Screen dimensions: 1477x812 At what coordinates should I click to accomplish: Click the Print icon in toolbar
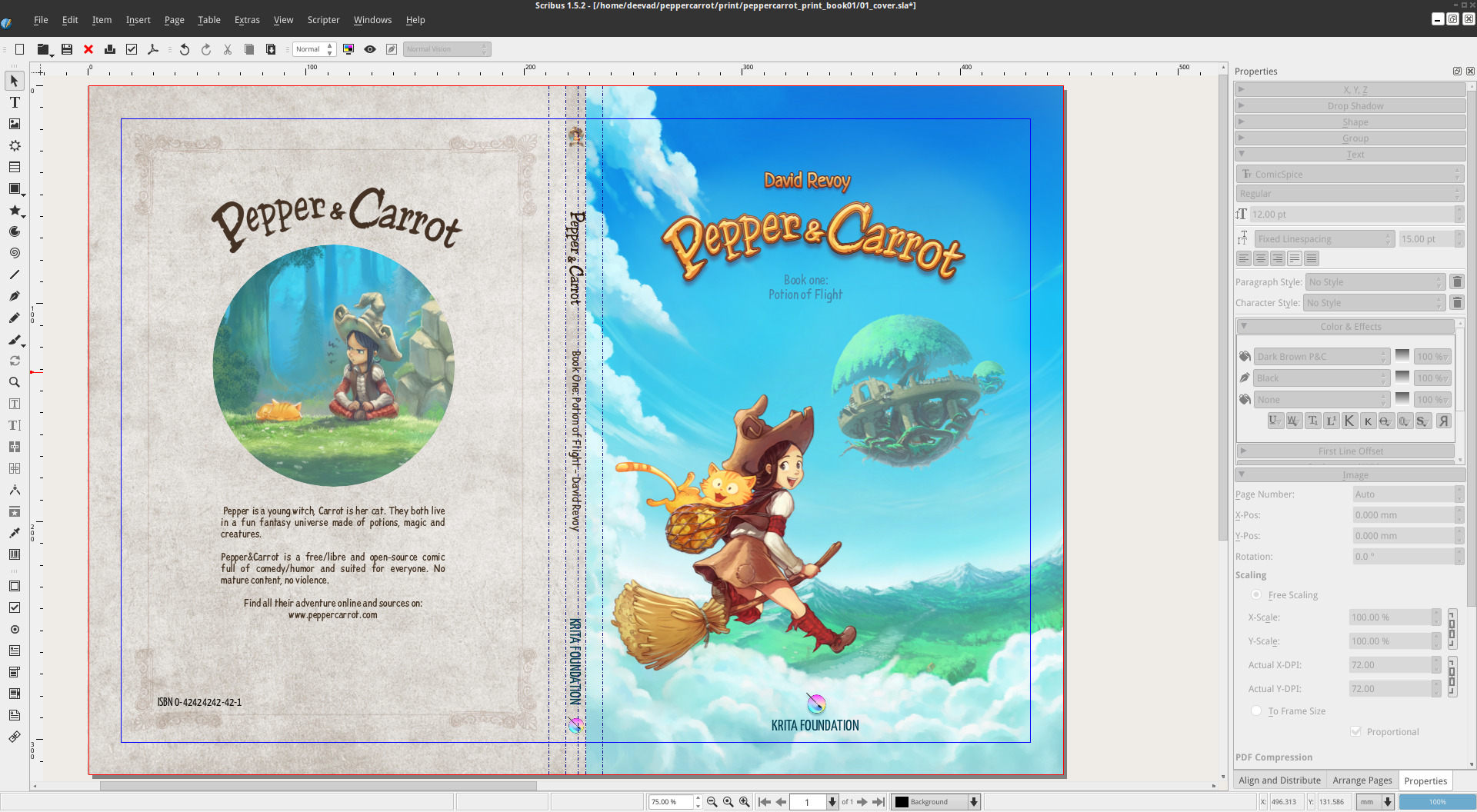[110, 49]
